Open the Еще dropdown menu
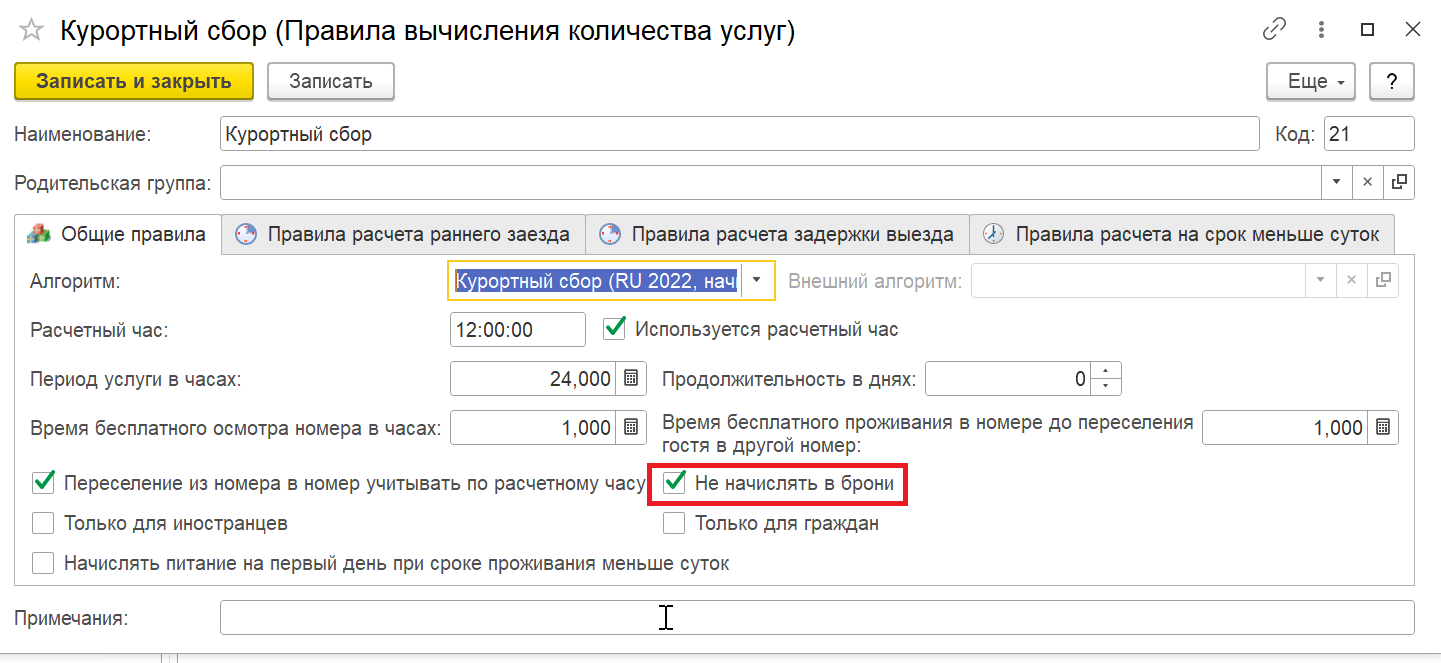Image resolution: width=1441 pixels, height=663 pixels. [1311, 82]
